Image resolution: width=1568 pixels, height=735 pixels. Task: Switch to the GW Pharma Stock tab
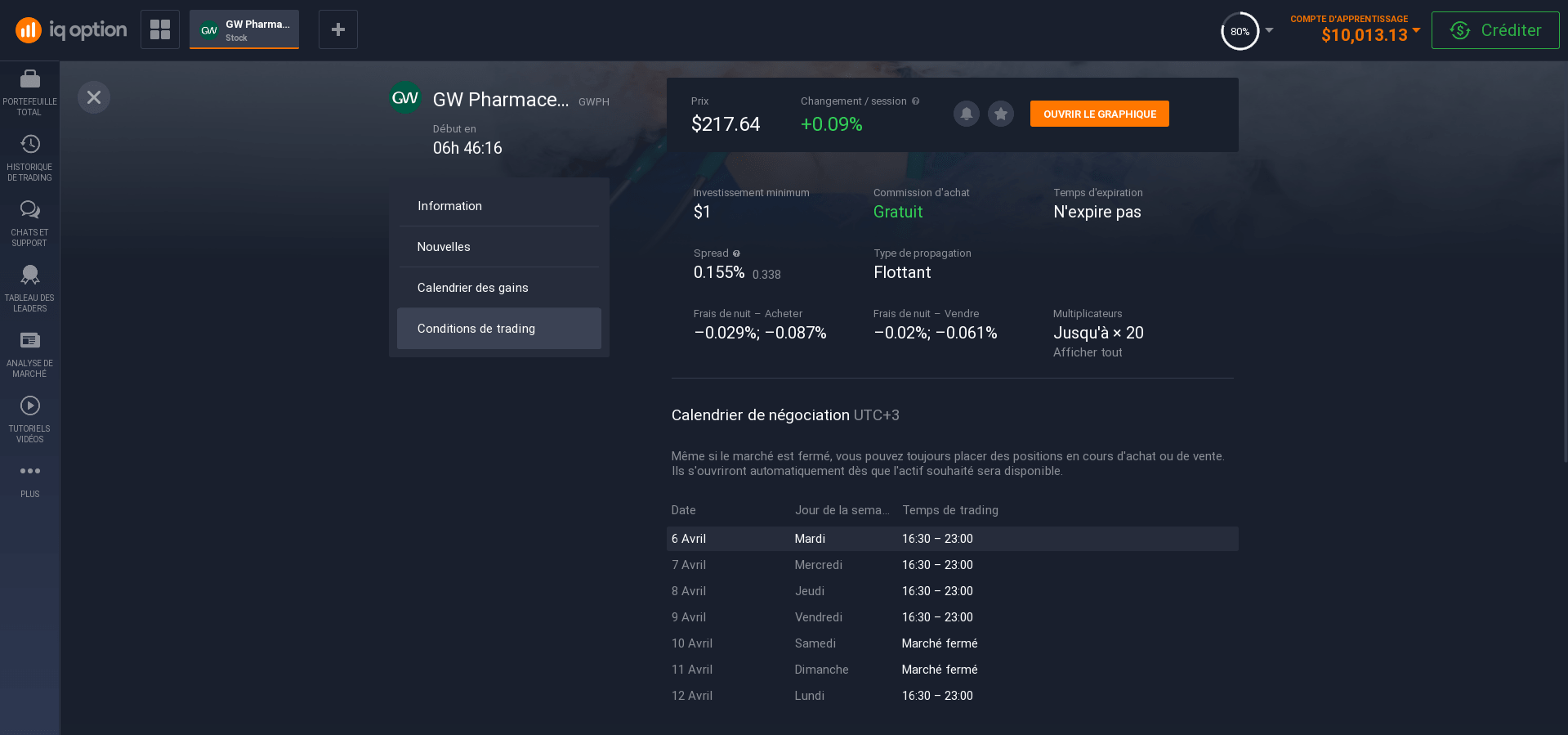tap(244, 29)
